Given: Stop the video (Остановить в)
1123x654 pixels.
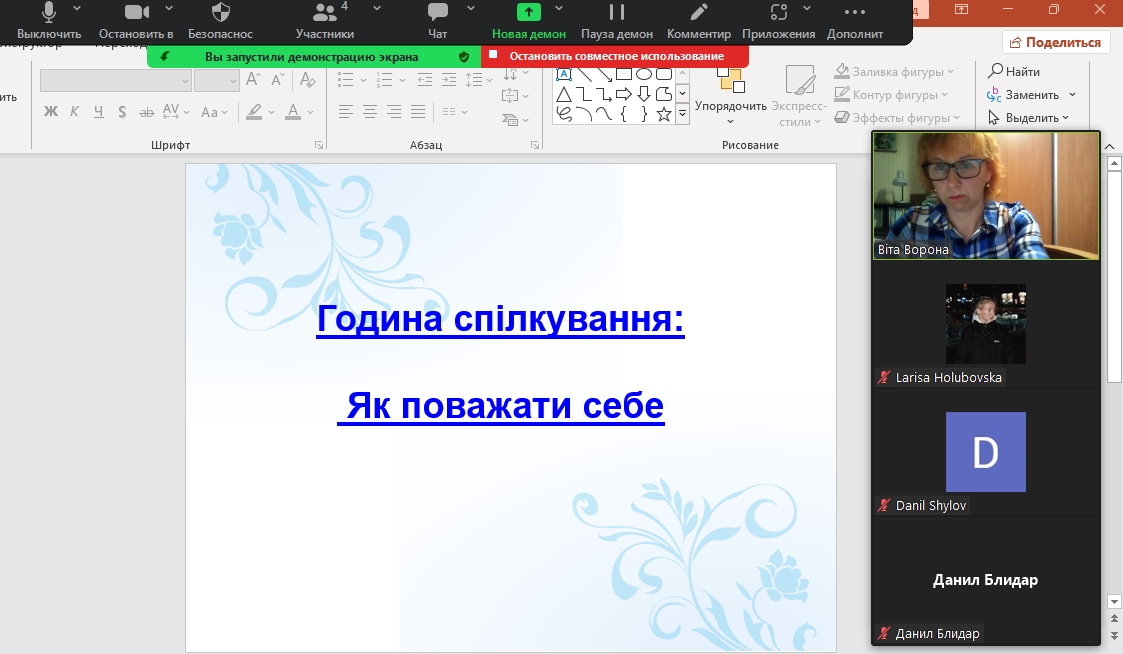Looking at the screenshot, I should [x=136, y=21].
